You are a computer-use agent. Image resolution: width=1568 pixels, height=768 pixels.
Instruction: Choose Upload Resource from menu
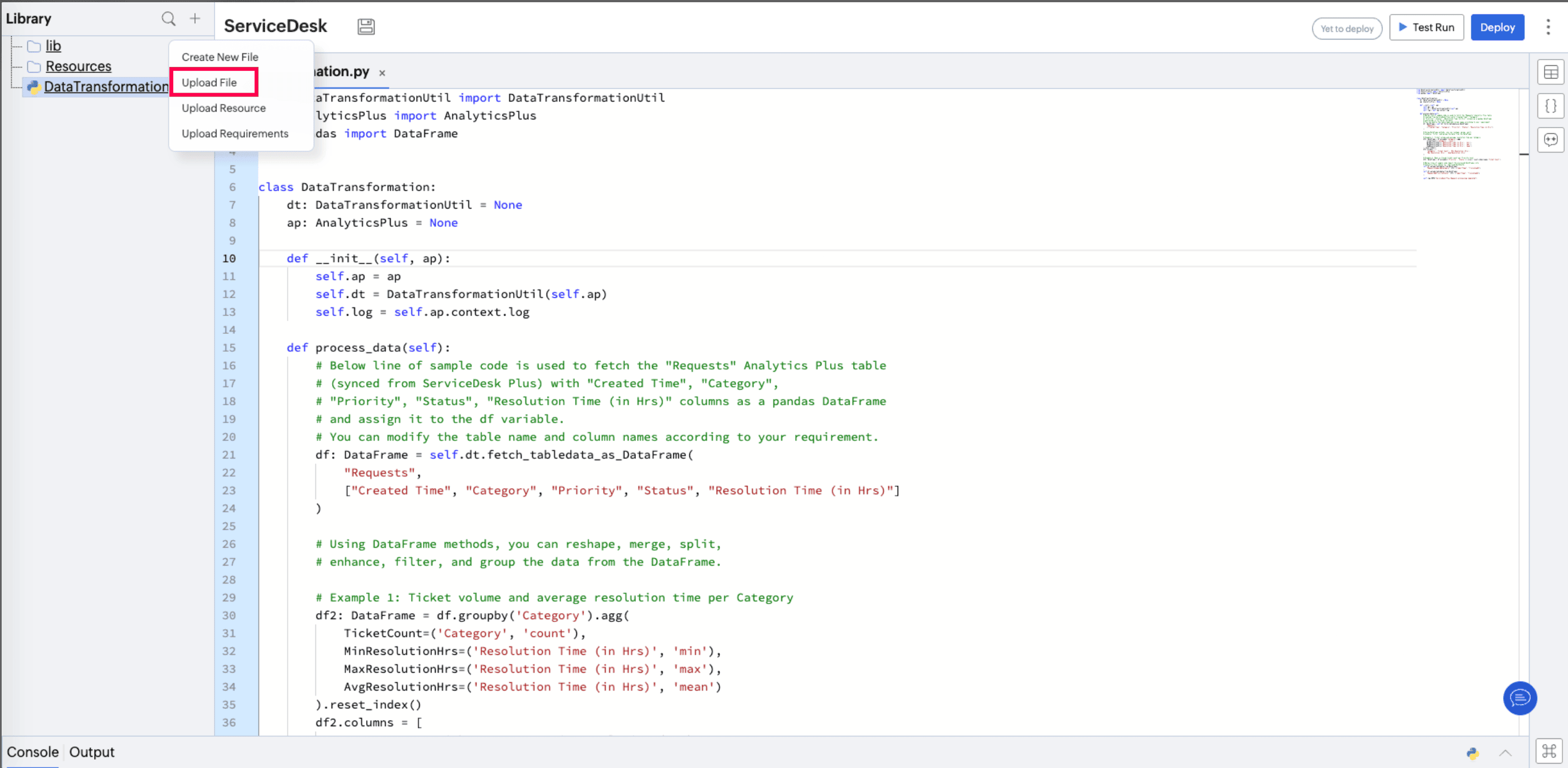(x=223, y=109)
